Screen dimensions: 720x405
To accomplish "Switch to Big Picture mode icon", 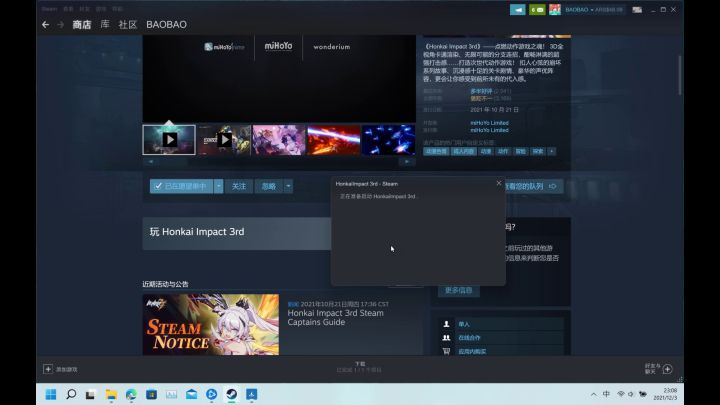I will tap(637, 10).
